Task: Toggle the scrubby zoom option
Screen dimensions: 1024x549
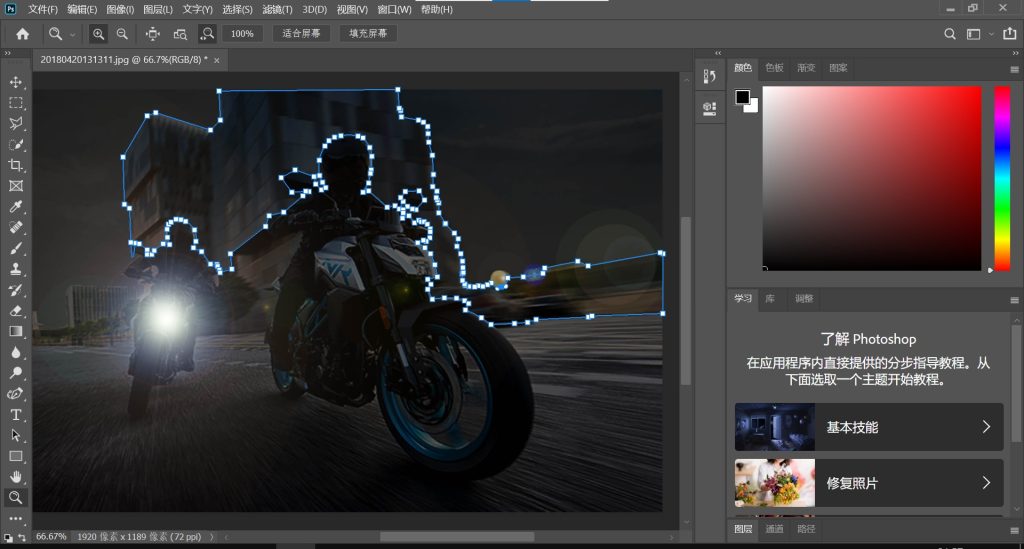Action: click(207, 34)
